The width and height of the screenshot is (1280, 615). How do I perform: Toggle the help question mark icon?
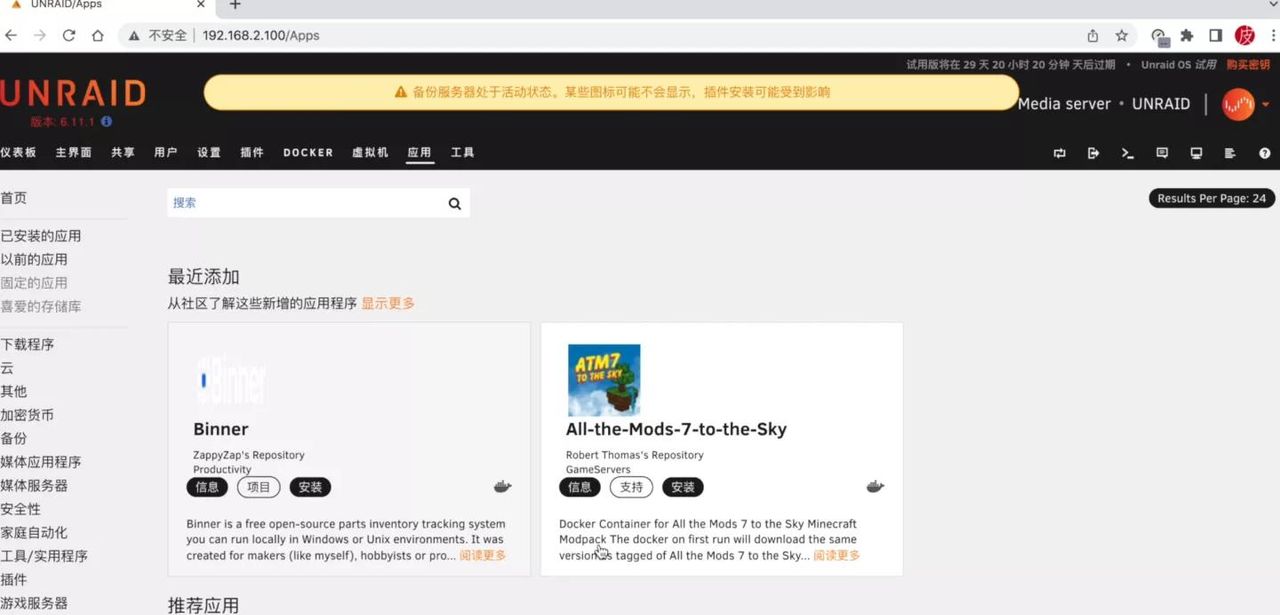[x=1265, y=153]
